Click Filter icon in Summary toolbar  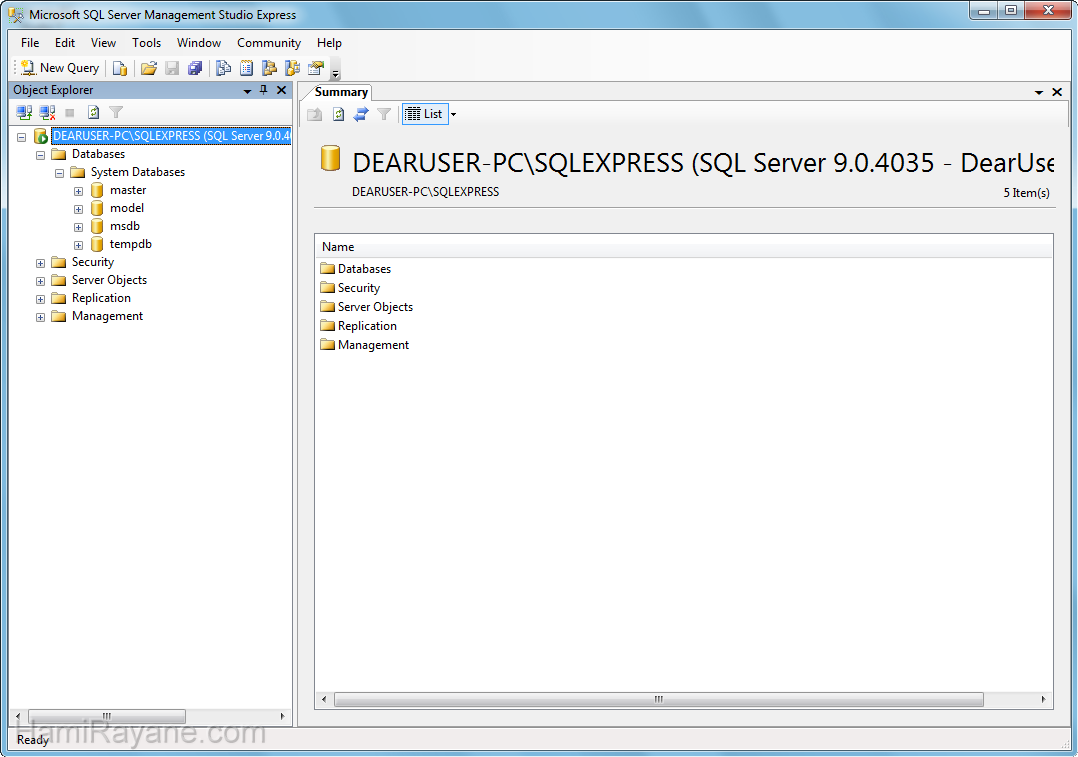pos(384,114)
